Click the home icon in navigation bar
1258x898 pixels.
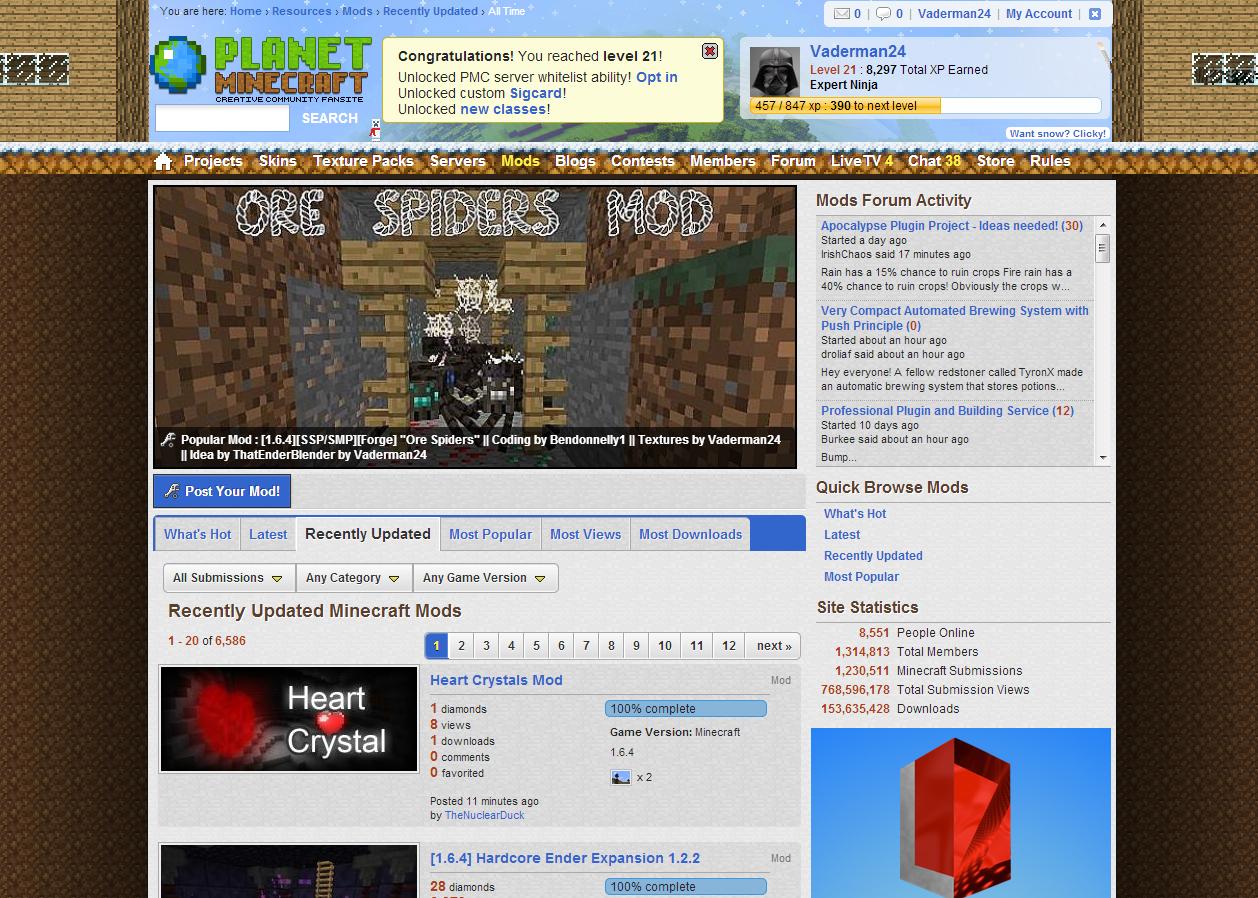point(164,161)
